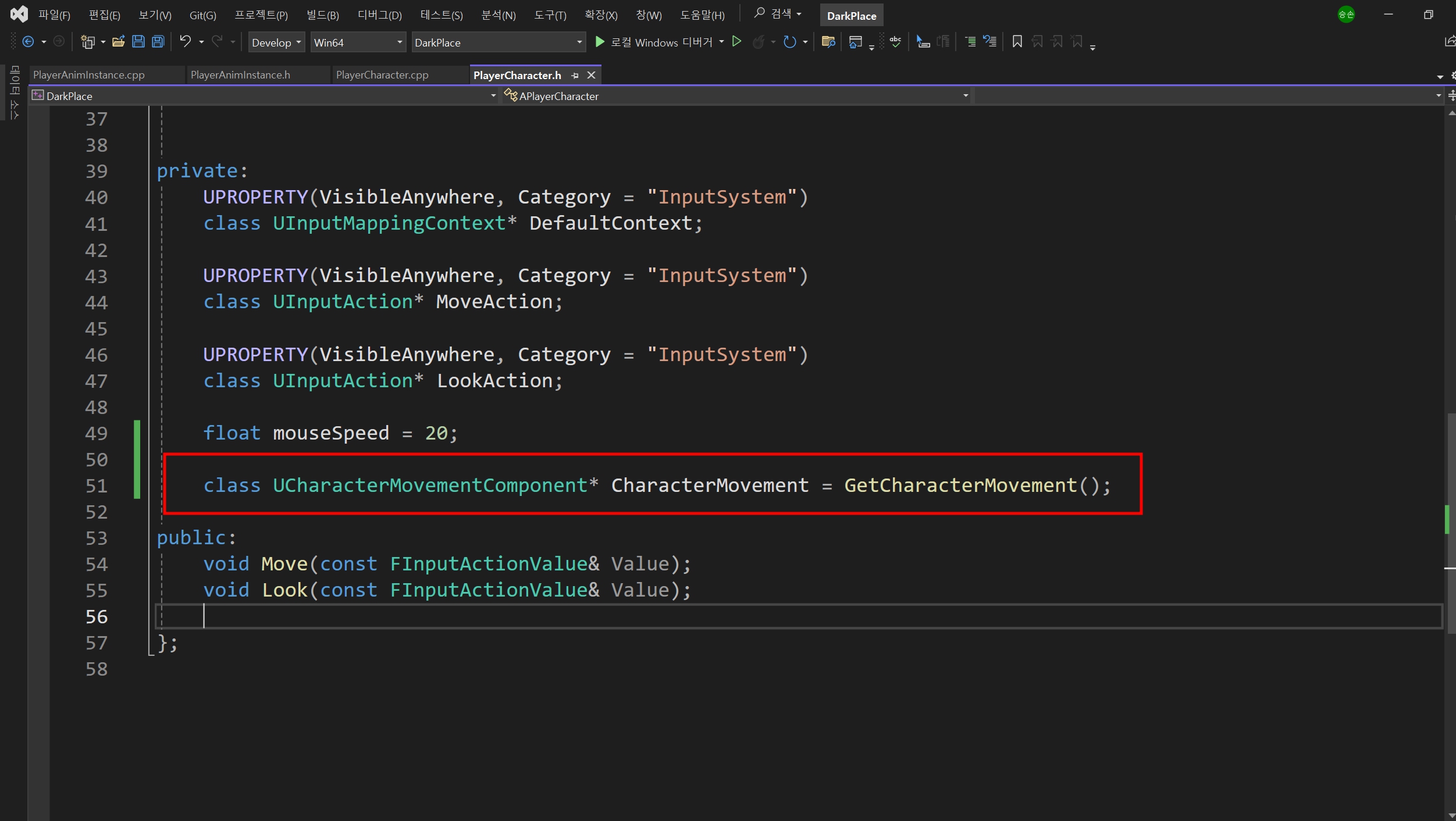Screen dimensions: 1456x821
Task: Click the spell checker abc icon
Action: 895,42
